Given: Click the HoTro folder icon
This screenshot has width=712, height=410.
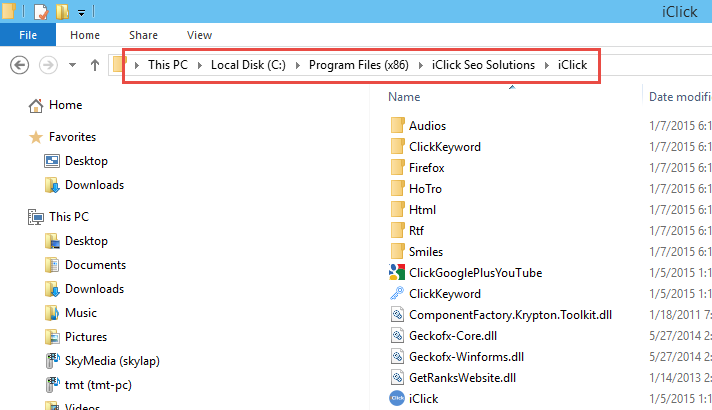Looking at the screenshot, I should (x=397, y=188).
